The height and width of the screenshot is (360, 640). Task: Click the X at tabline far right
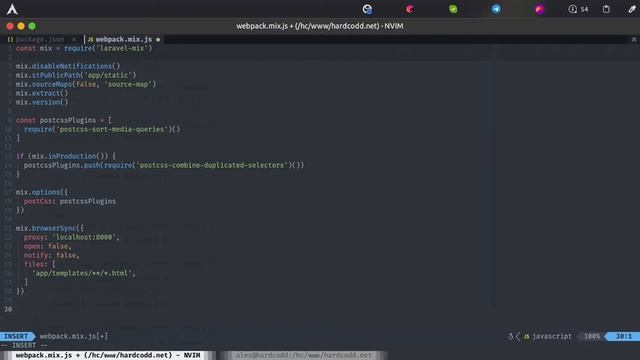point(634,39)
